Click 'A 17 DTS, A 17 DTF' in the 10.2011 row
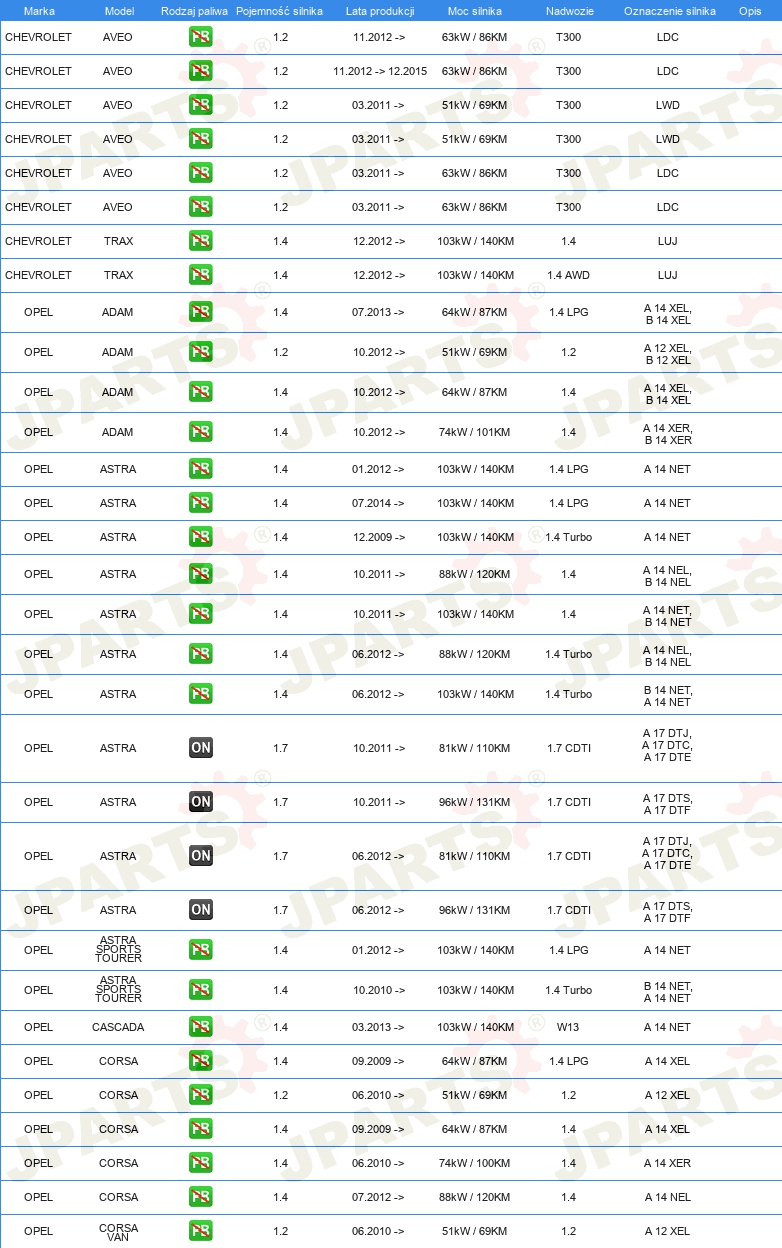782x1248 pixels. 667,804
